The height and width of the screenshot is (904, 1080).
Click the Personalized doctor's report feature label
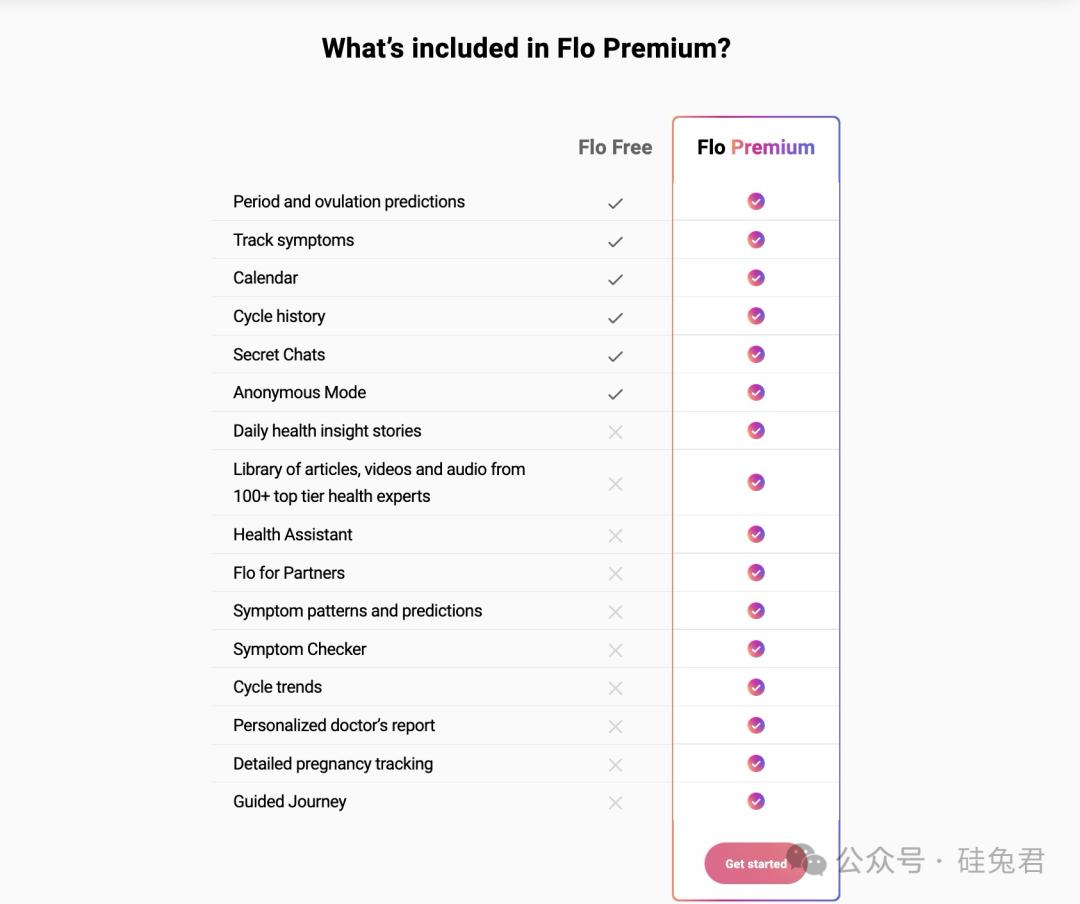pos(334,725)
